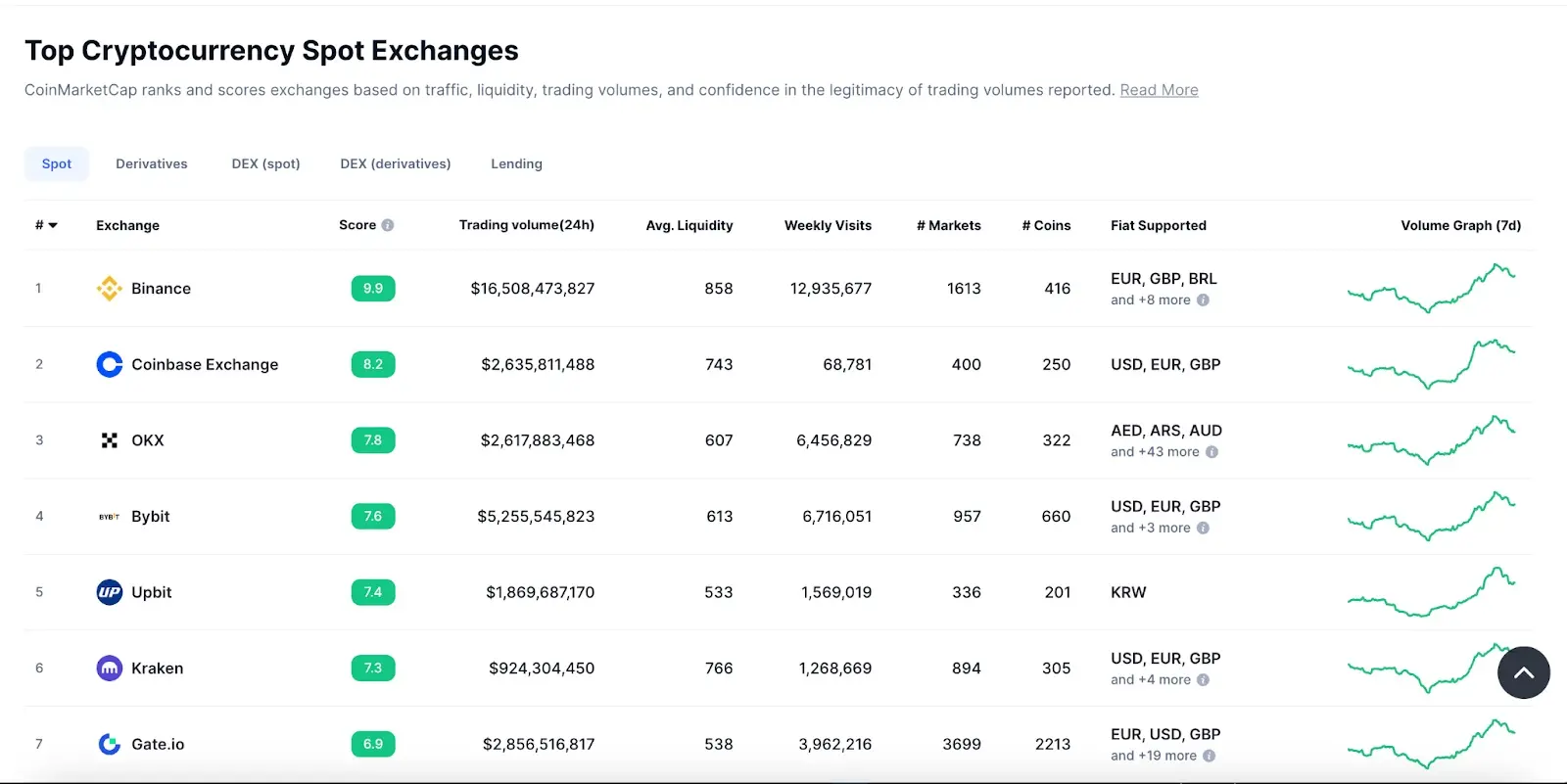Screen dimensions: 1567x784
Task: Click the Kraken logo icon
Action: click(x=110, y=669)
